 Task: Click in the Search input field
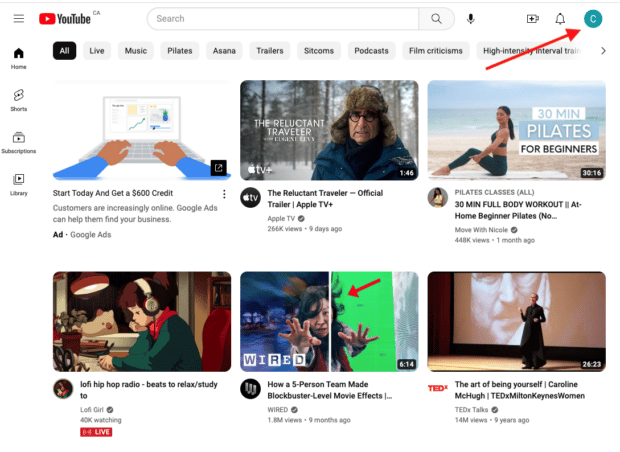coord(283,18)
